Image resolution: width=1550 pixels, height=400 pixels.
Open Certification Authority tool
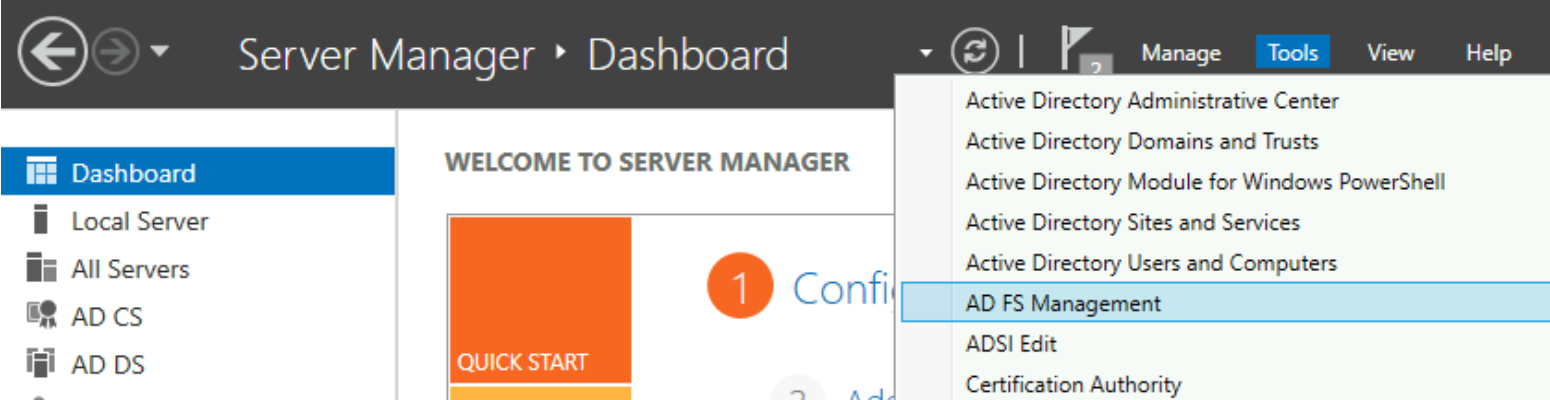(1226, 384)
